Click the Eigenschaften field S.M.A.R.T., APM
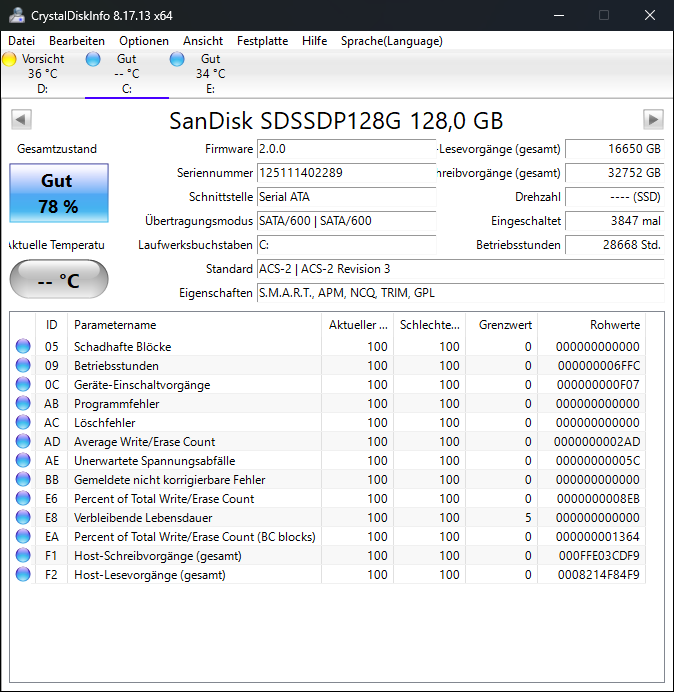Screen dimensions: 674x692 tap(460, 293)
